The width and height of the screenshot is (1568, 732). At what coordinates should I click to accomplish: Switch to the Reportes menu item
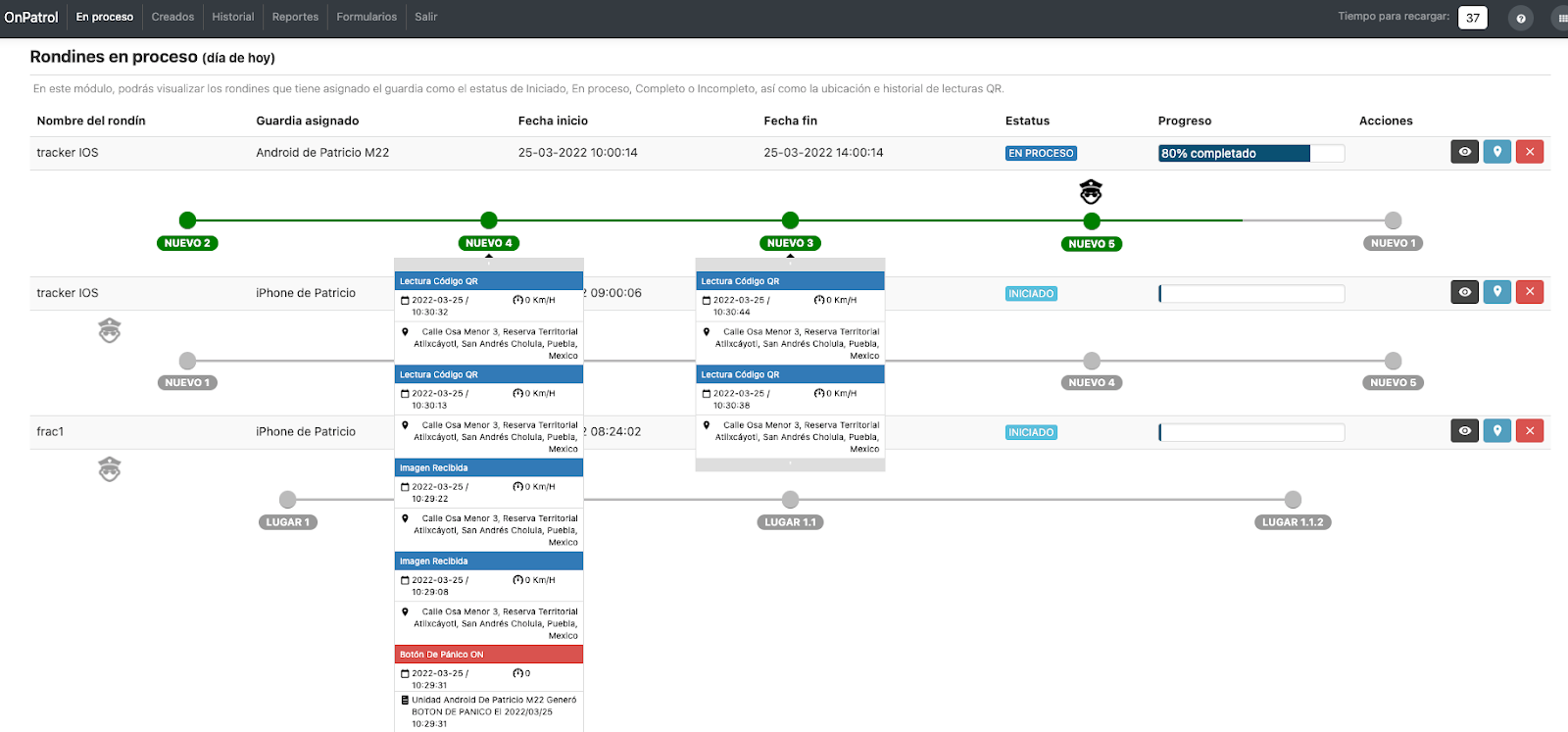[295, 17]
